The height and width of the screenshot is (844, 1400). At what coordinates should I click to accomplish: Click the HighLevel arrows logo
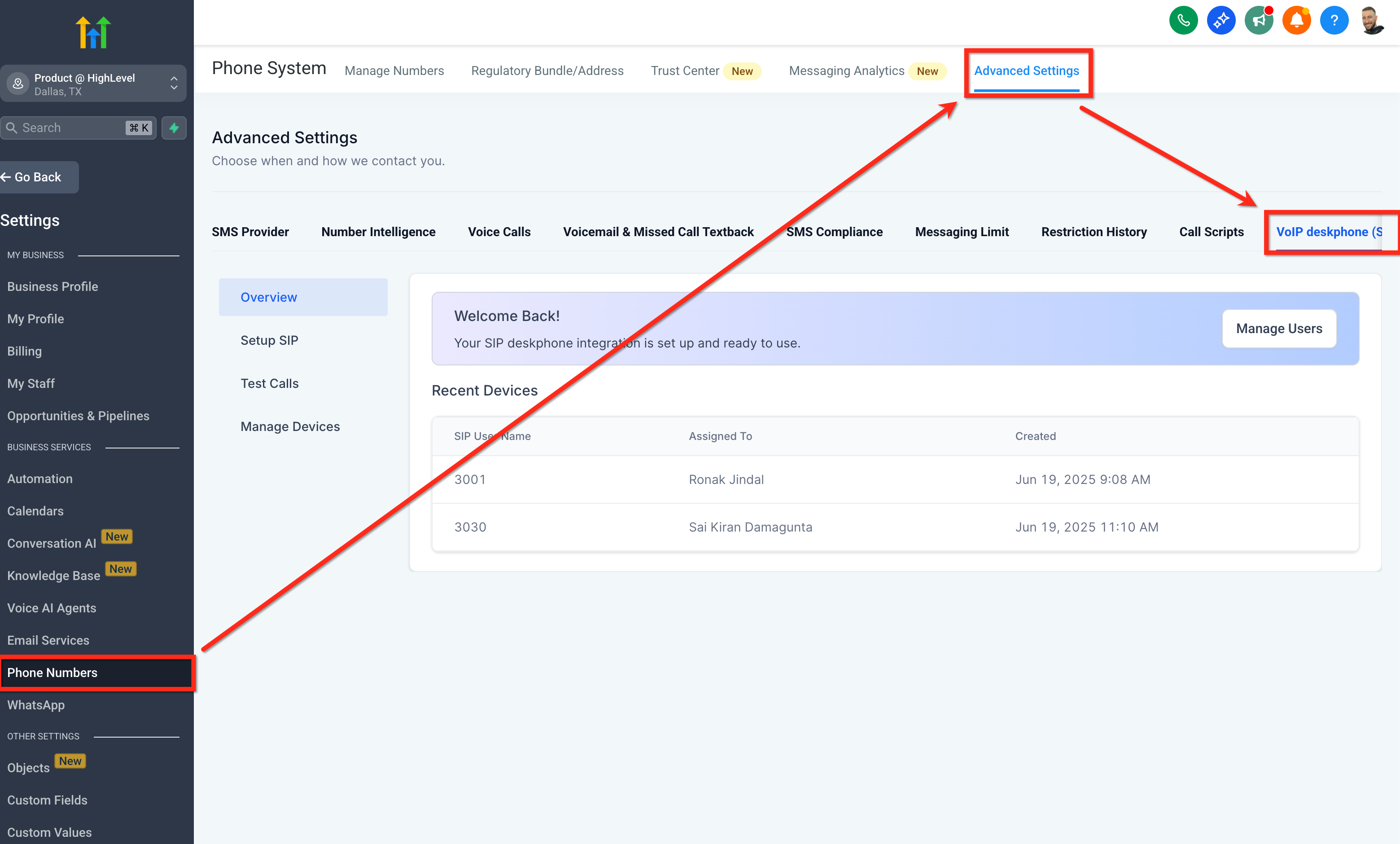(93, 32)
